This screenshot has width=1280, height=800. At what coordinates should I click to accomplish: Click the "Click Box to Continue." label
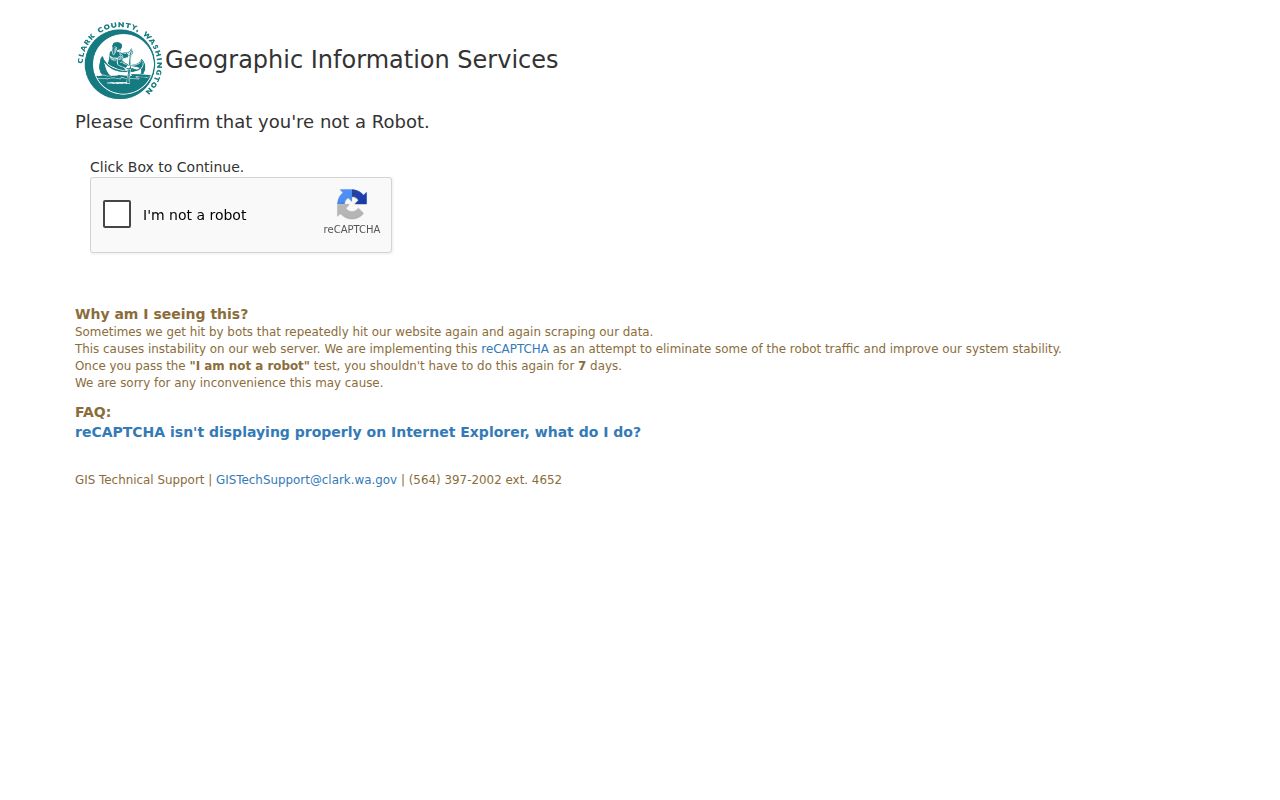coord(167,167)
